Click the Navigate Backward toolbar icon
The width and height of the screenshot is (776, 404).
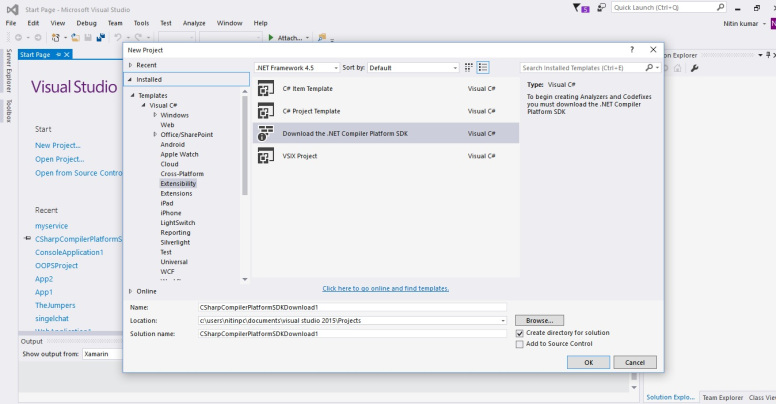pyautogui.click(x=18, y=38)
